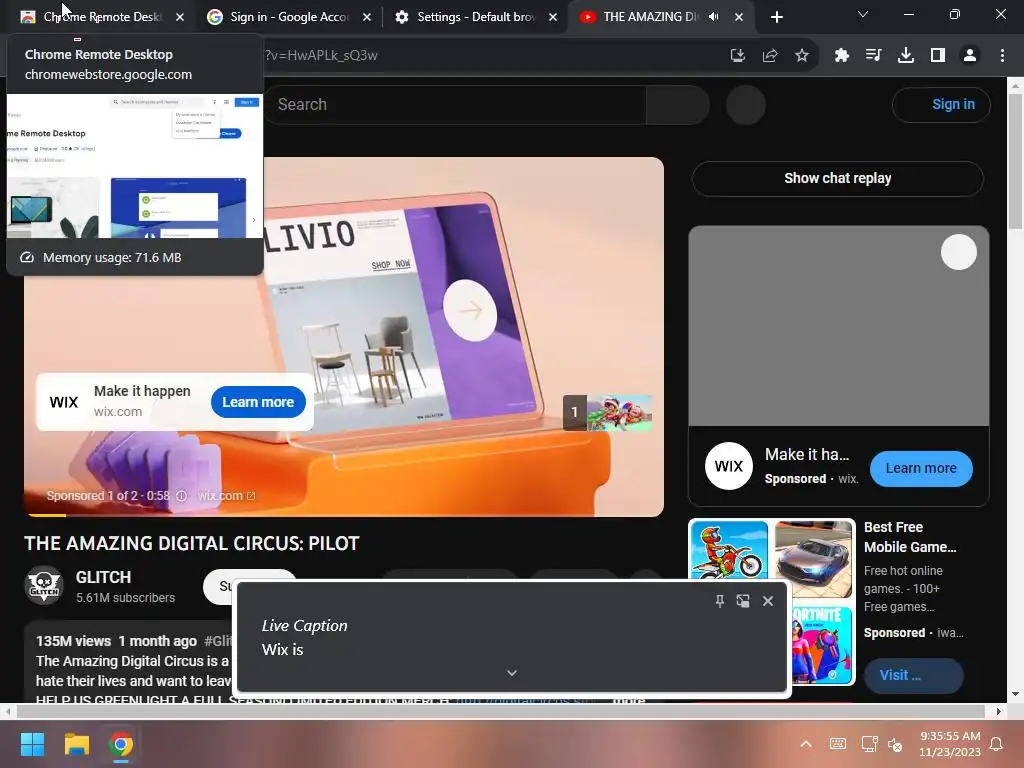The image size is (1024, 768).
Task: Click the arrow circle in ad video
Action: click(x=470, y=311)
